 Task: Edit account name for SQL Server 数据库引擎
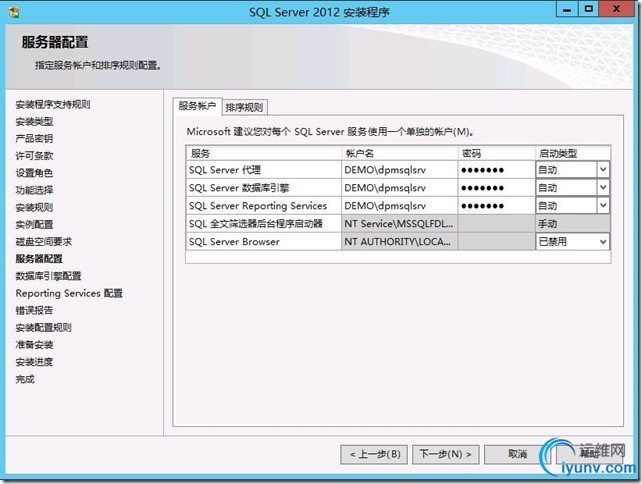(x=399, y=188)
